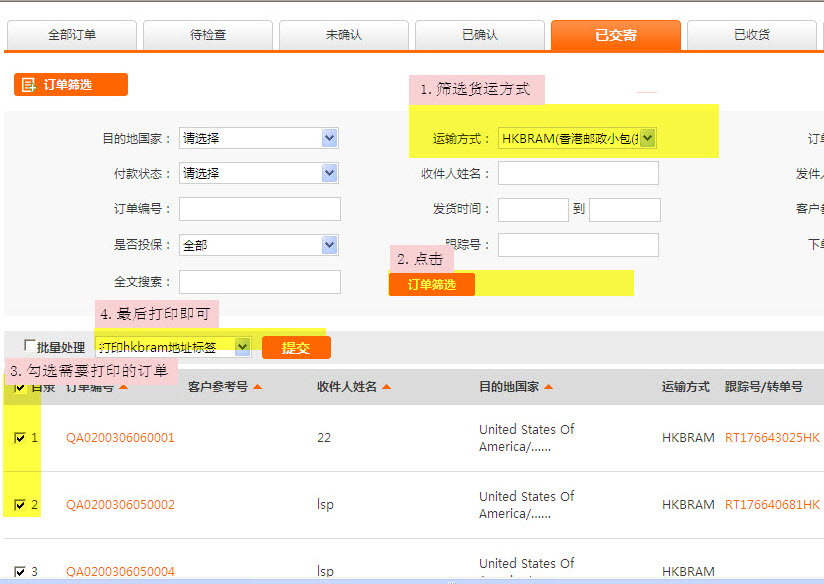Viewport: 824px width, 584px height.
Task: Toggle the 批量处理 checkbox
Action: tap(29, 347)
